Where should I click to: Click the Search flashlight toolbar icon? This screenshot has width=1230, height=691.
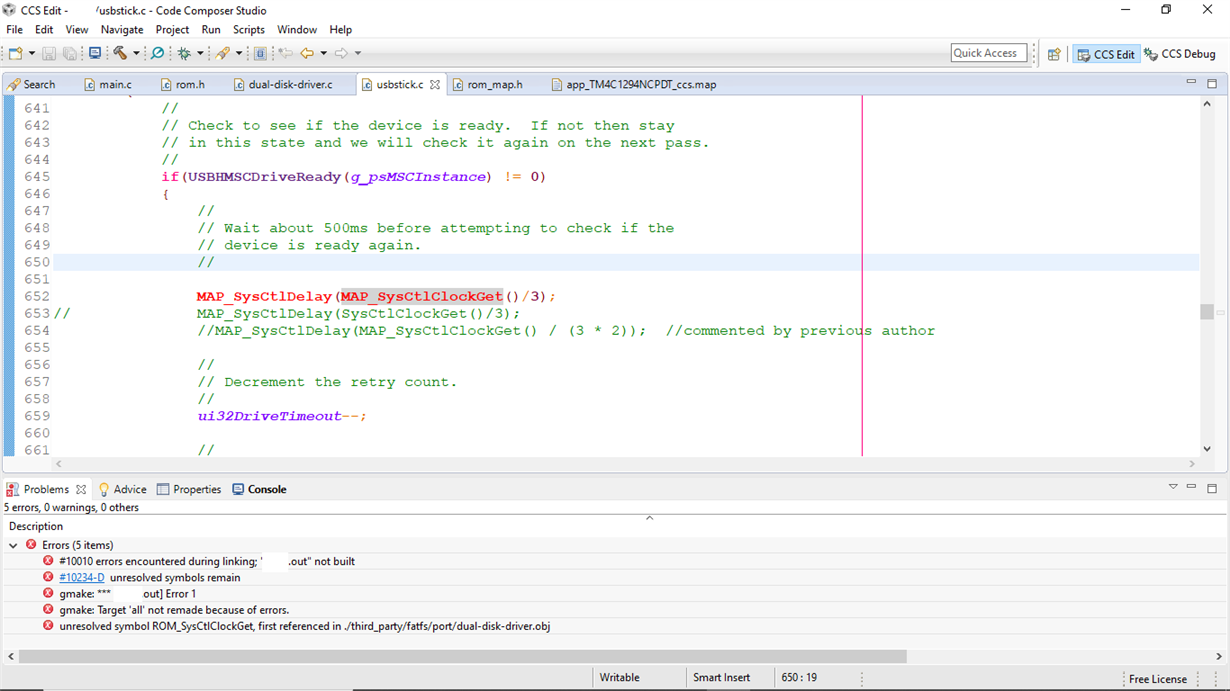(223, 53)
